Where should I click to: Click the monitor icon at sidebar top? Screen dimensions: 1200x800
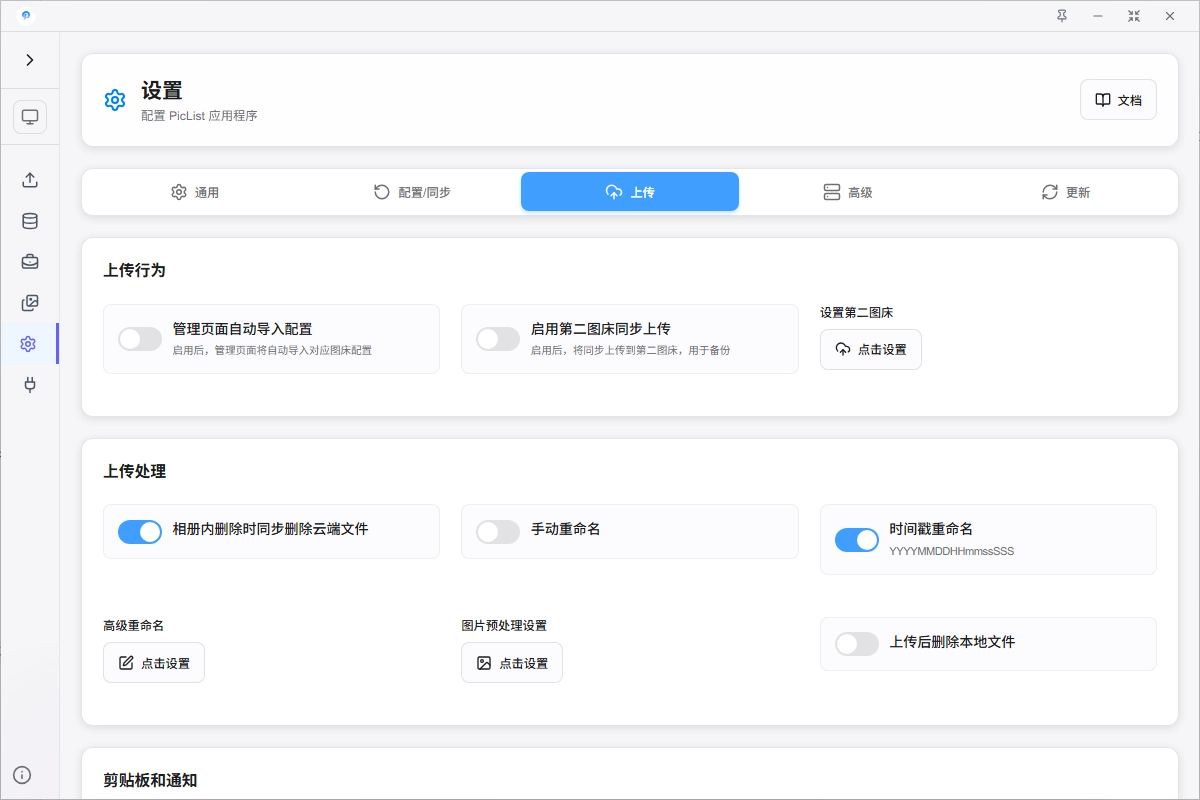[x=30, y=116]
